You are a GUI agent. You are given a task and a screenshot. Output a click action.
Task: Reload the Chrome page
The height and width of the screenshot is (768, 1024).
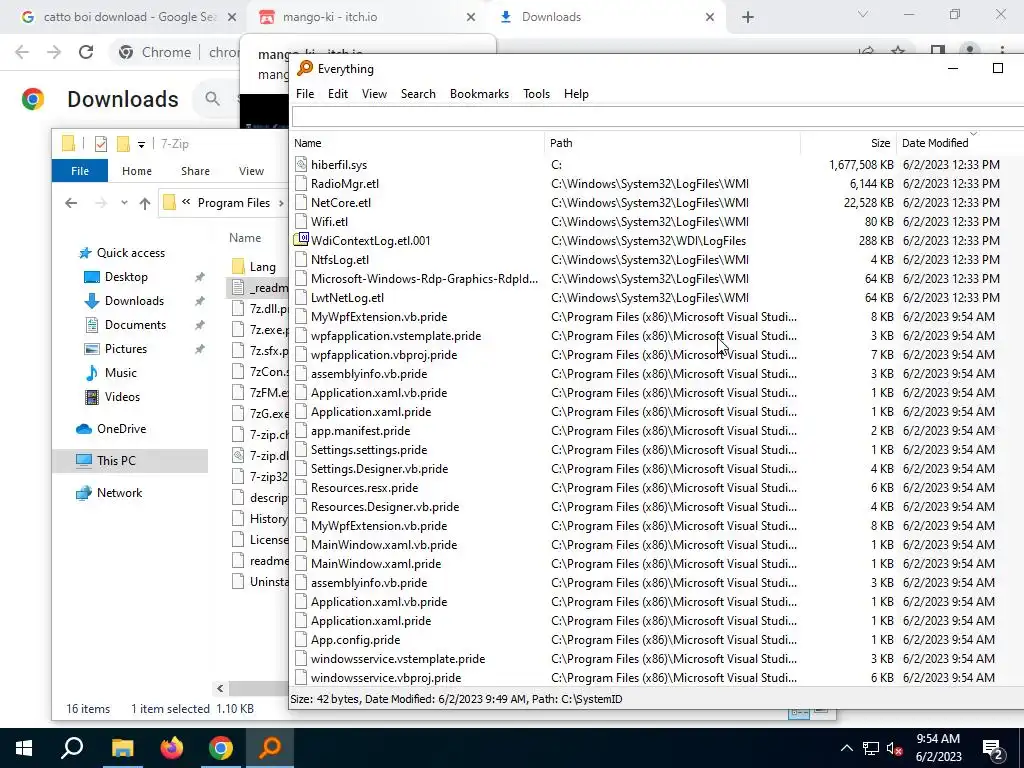(x=86, y=52)
